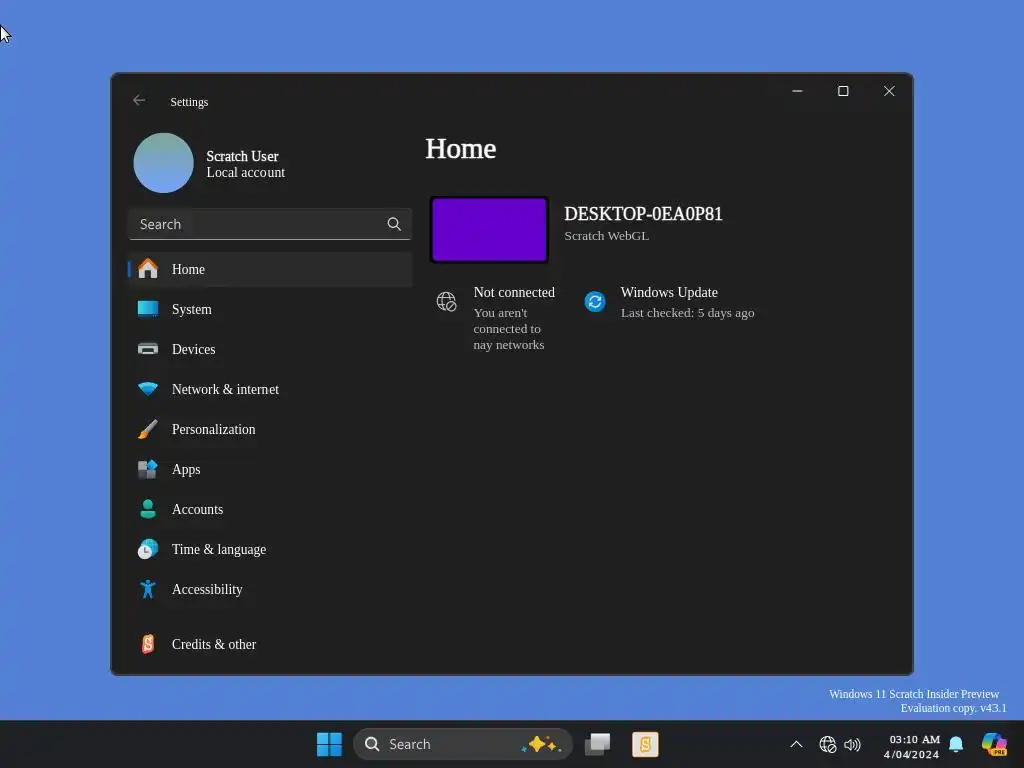Click the DESKTOP-0EA0P81 device name
Viewport: 1024px width, 768px height.
(643, 214)
